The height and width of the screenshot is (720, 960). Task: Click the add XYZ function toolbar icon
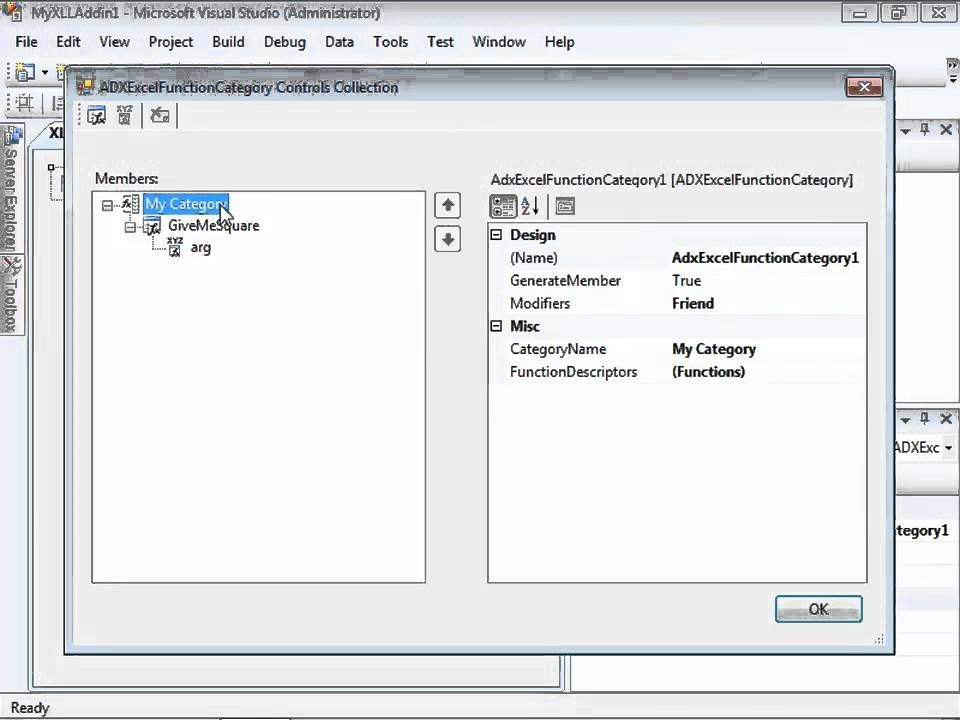pyautogui.click(x=124, y=115)
